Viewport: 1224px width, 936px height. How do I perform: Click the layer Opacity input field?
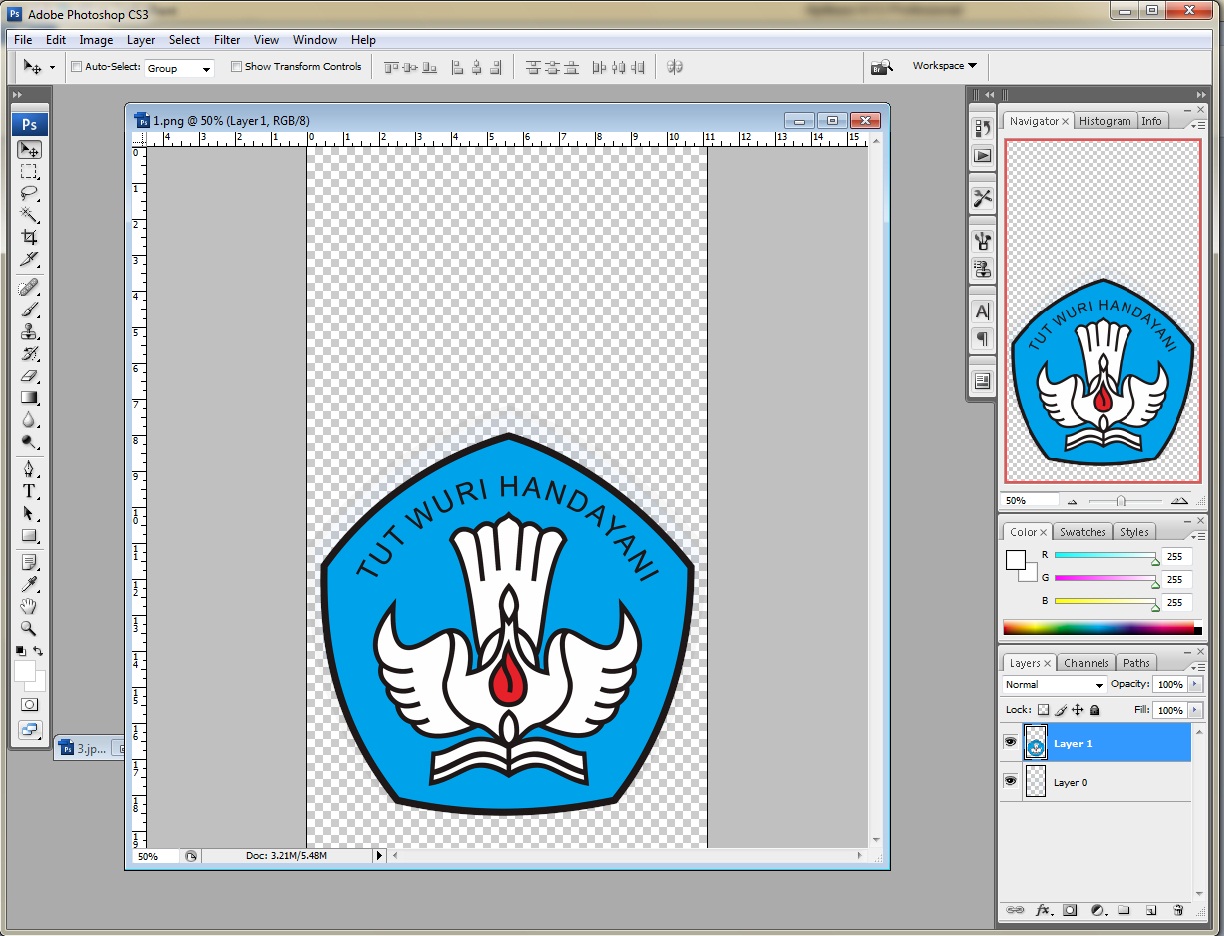[1168, 685]
